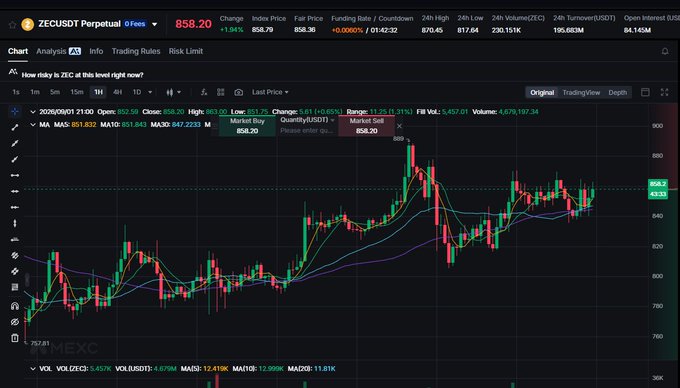Select the extended line drawing tool
Image resolution: width=680 pixels, height=388 pixels.
coord(15,160)
